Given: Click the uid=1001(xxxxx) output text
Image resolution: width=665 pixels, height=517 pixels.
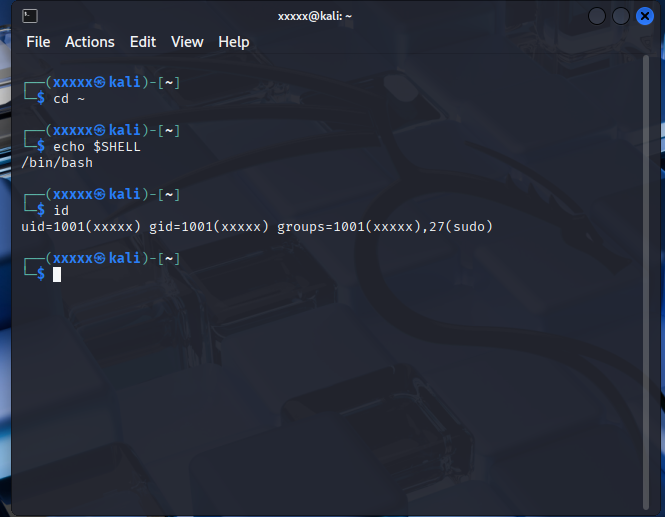Looking at the screenshot, I should point(81,226).
